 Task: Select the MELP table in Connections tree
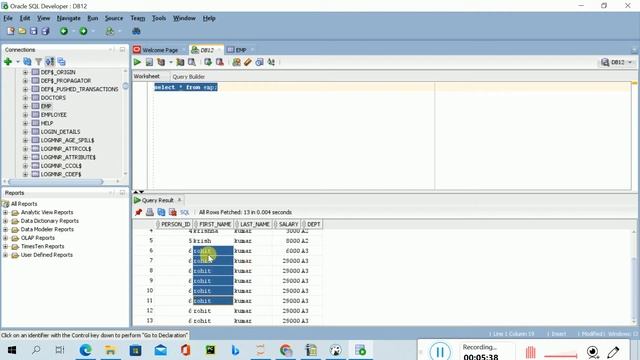point(47,123)
